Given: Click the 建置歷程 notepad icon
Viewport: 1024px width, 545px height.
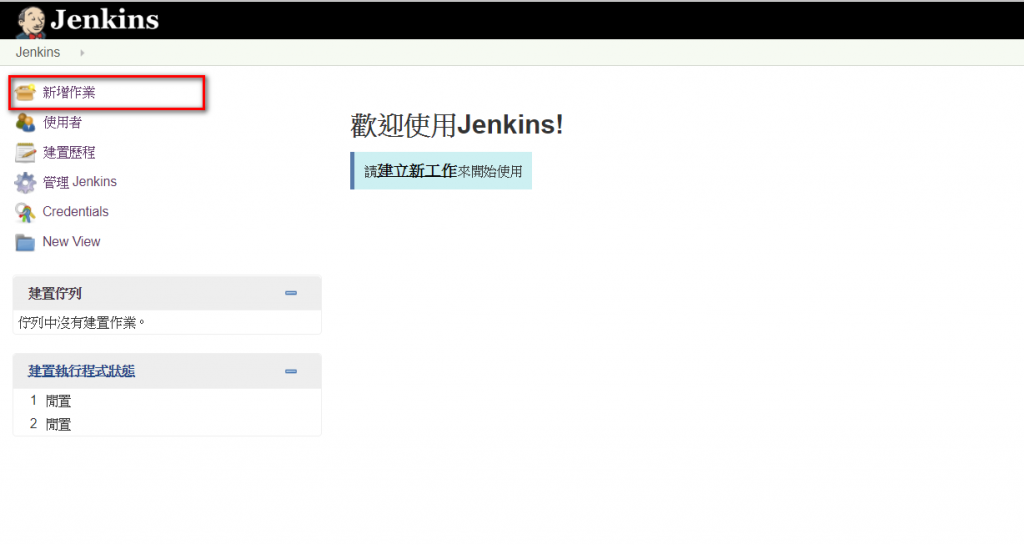Looking at the screenshot, I should [x=25, y=152].
